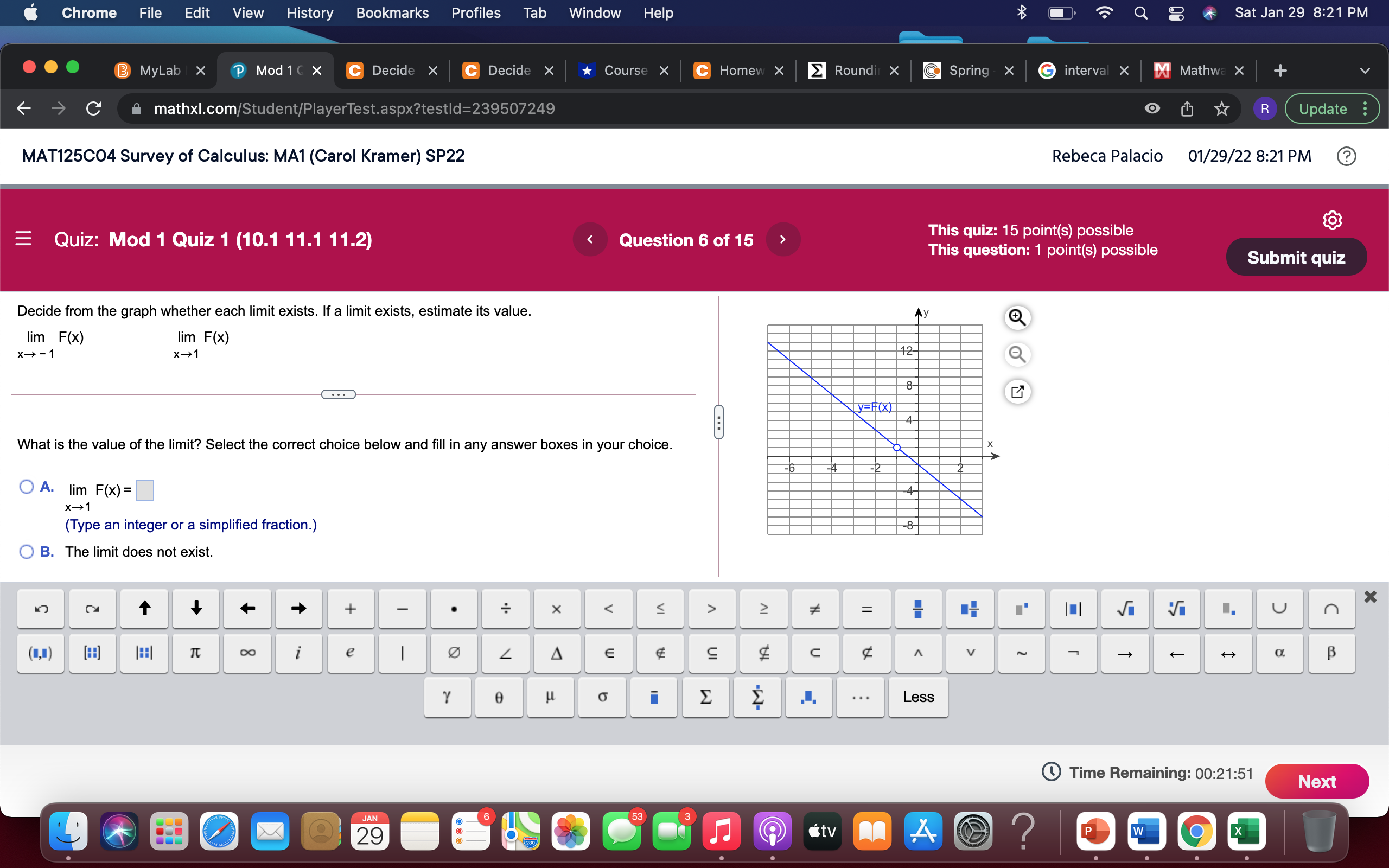Screen dimensions: 1389x868
Task: Click the answer box for limit value
Action: [145, 490]
